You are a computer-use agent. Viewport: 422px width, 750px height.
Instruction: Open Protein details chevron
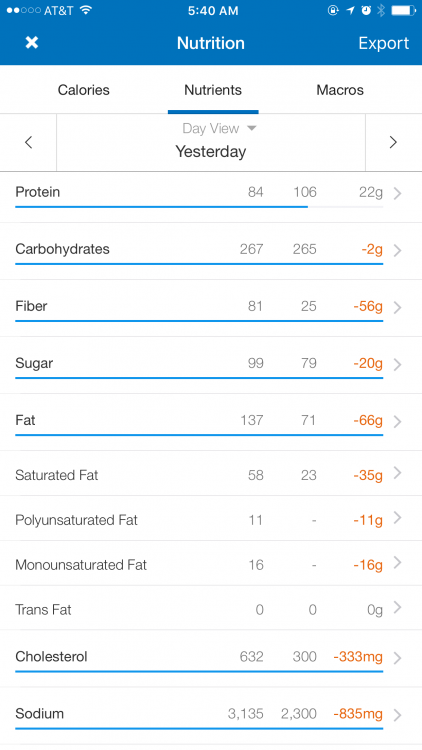tap(397, 193)
